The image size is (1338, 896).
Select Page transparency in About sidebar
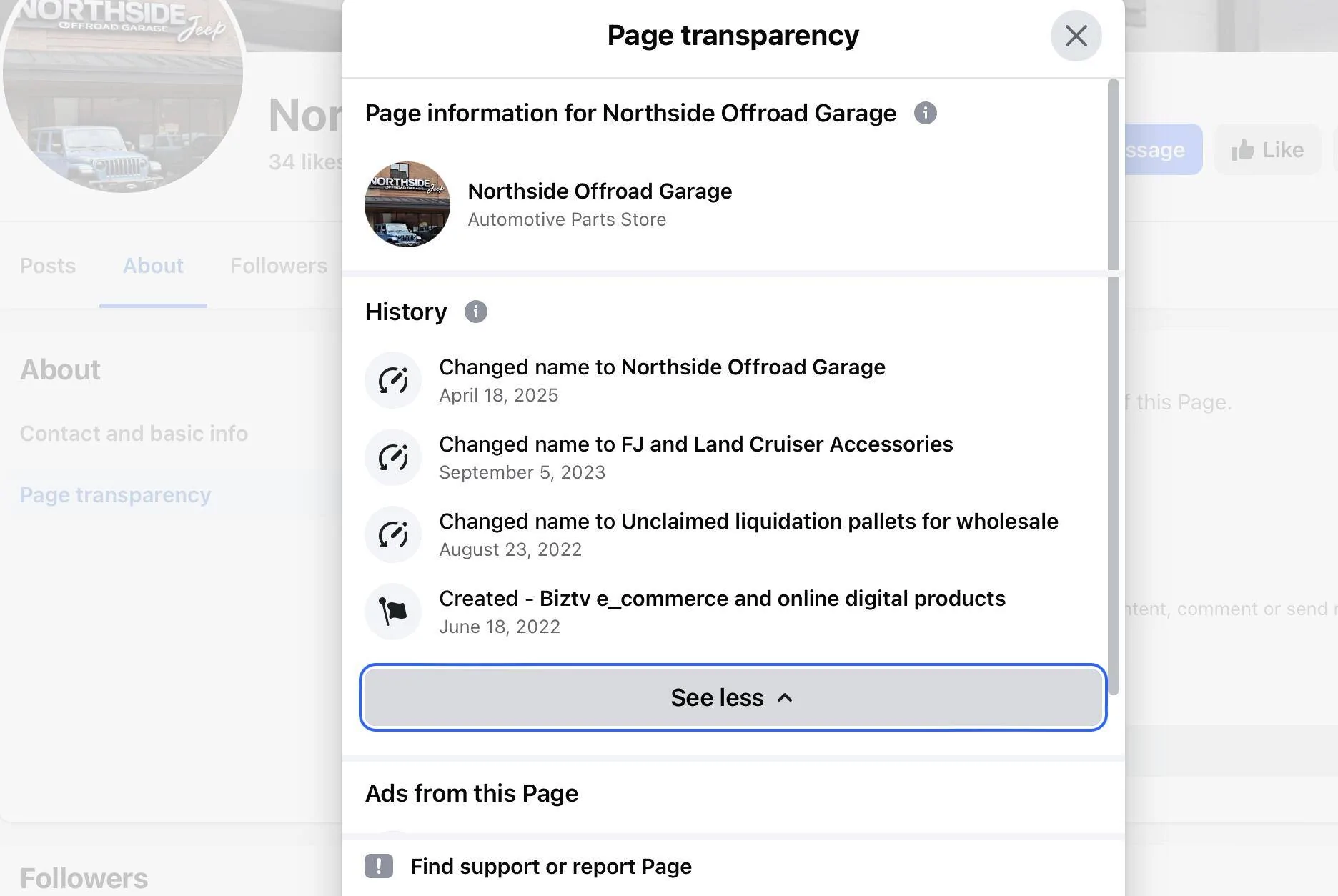[115, 495]
